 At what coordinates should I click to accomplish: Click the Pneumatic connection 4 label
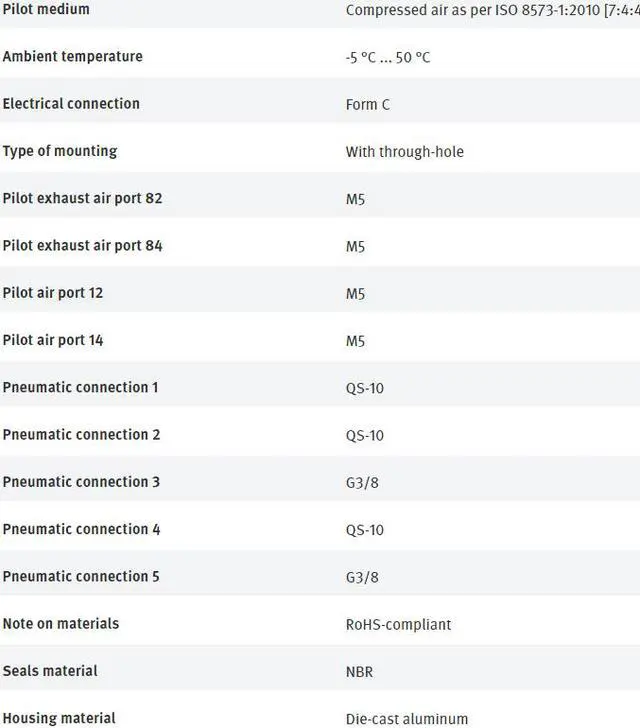click(81, 529)
